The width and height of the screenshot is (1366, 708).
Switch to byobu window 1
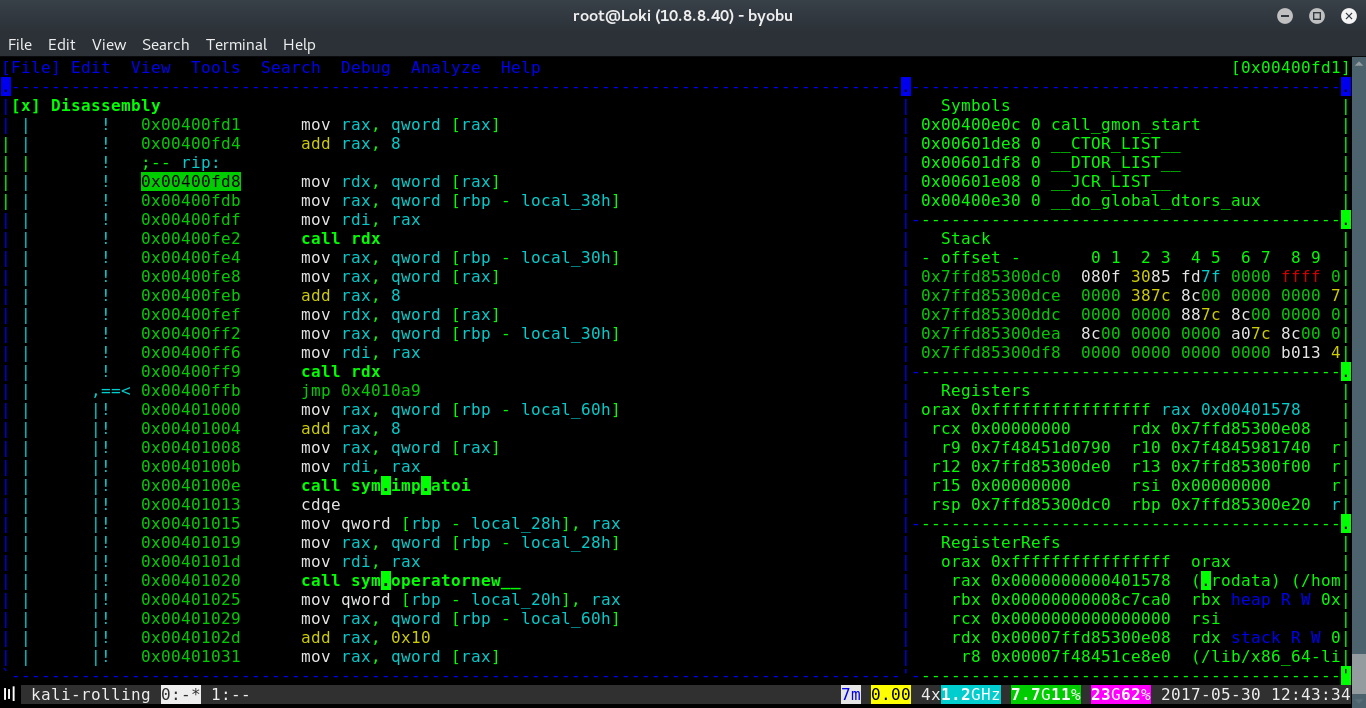click(231, 694)
